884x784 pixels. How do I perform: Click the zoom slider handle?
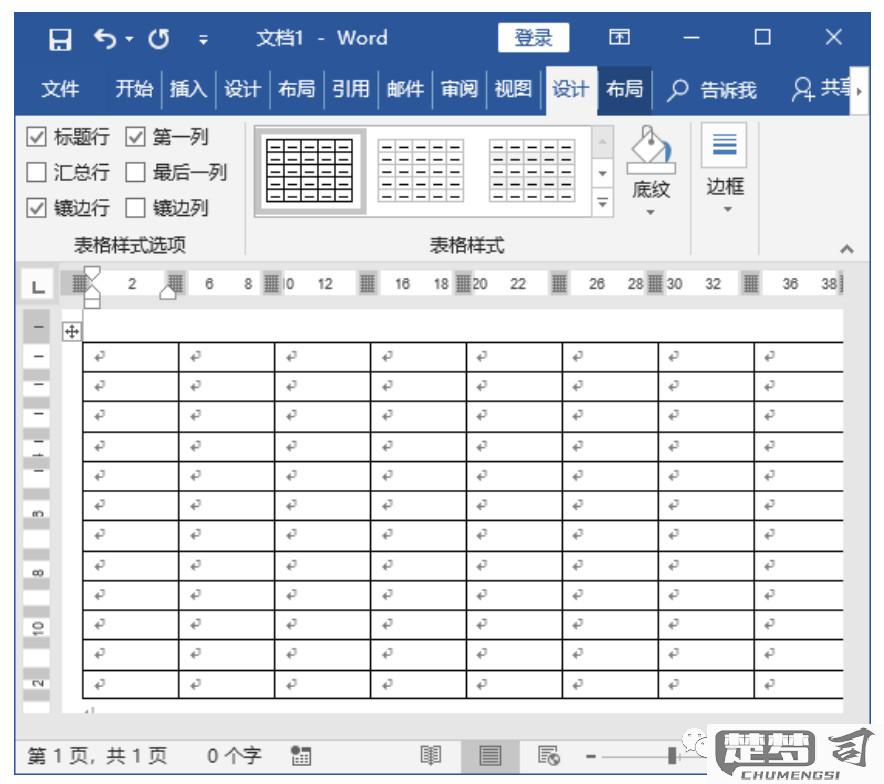click(671, 755)
